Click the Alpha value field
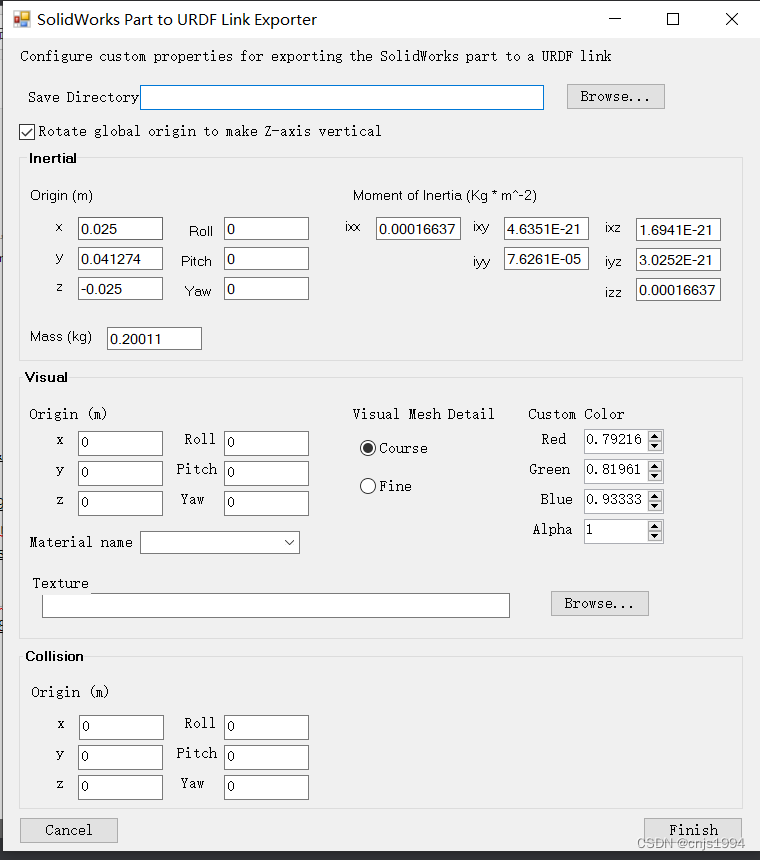This screenshot has width=760, height=860. click(x=616, y=531)
